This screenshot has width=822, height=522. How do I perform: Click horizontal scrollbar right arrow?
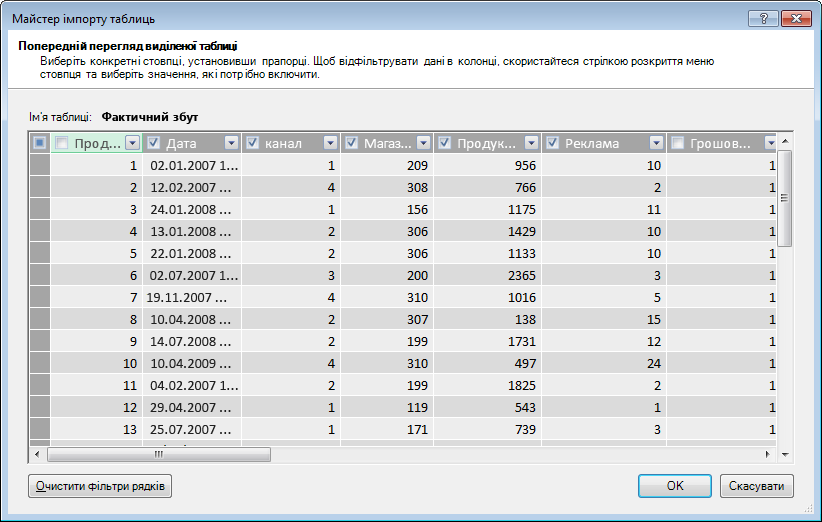(x=767, y=454)
